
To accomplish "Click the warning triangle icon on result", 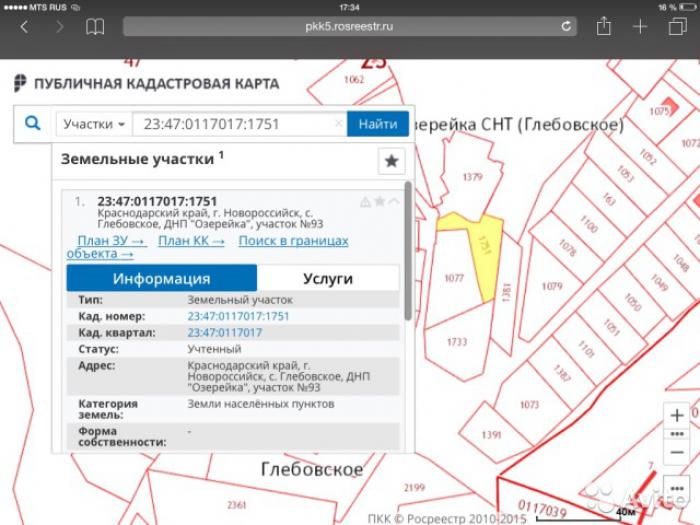I will point(365,202).
